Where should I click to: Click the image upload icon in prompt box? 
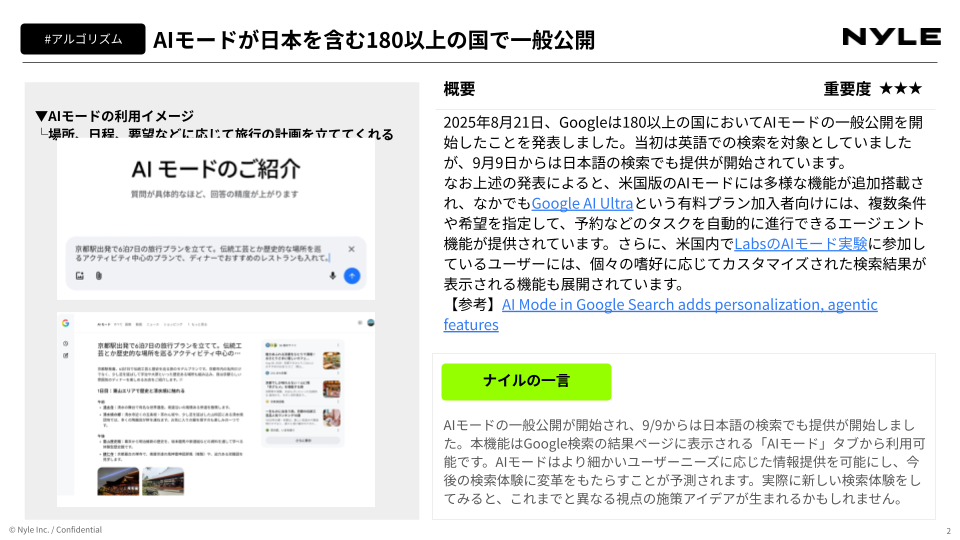pyautogui.click(x=80, y=275)
